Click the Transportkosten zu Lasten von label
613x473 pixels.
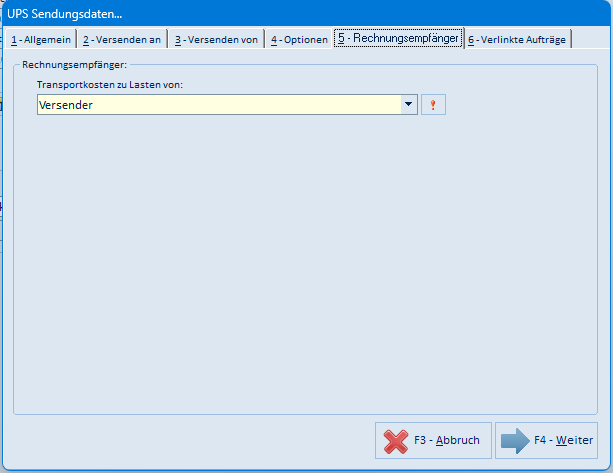(x=110, y=84)
